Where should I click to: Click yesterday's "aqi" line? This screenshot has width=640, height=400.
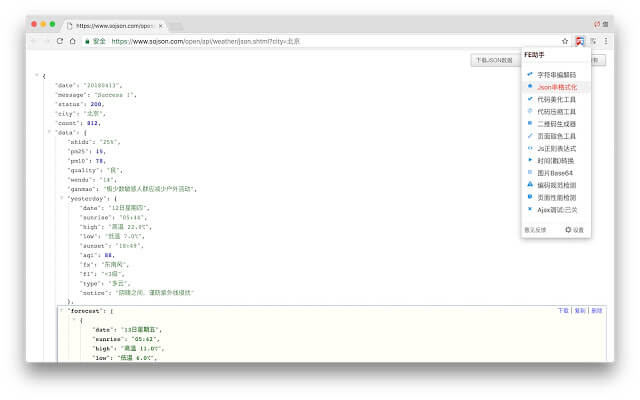click(97, 255)
